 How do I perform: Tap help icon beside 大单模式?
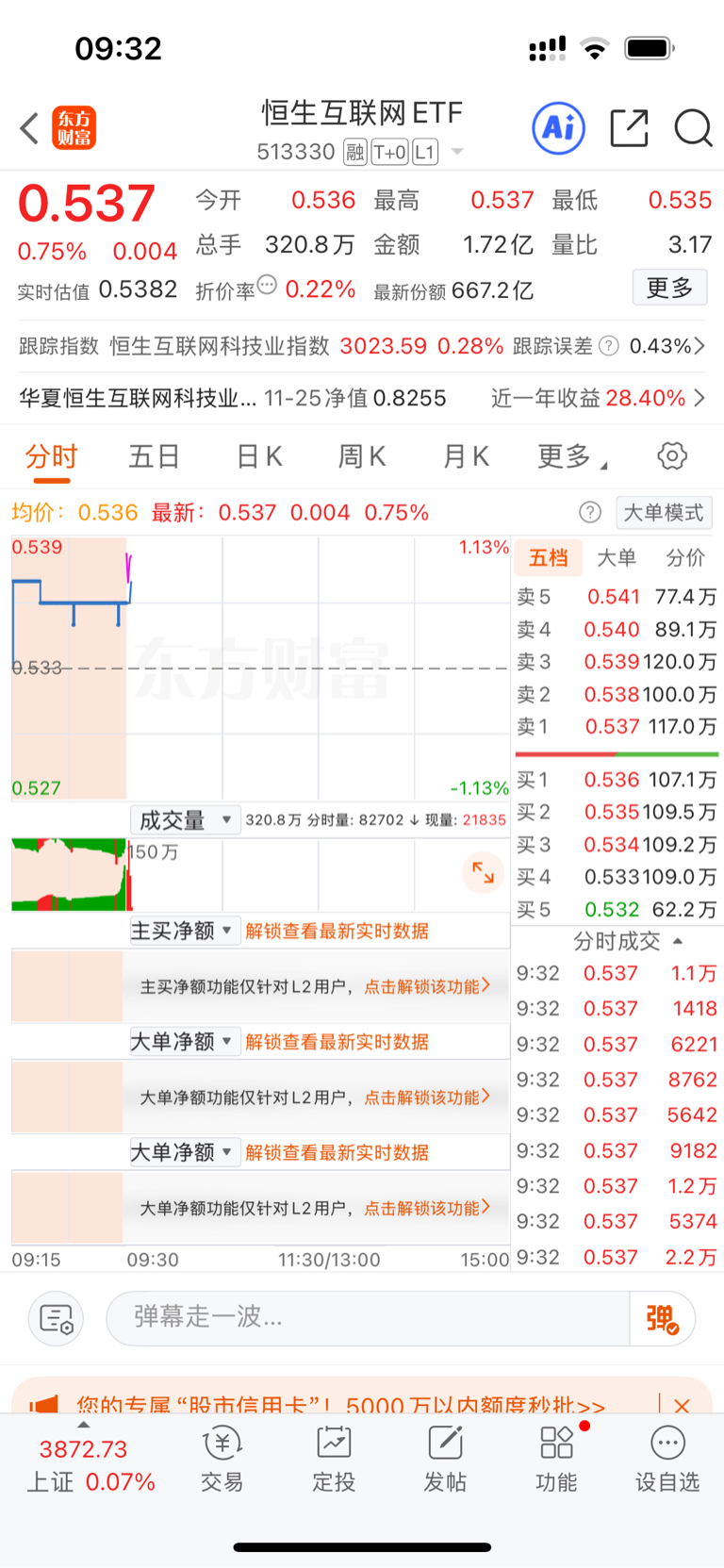[x=590, y=512]
